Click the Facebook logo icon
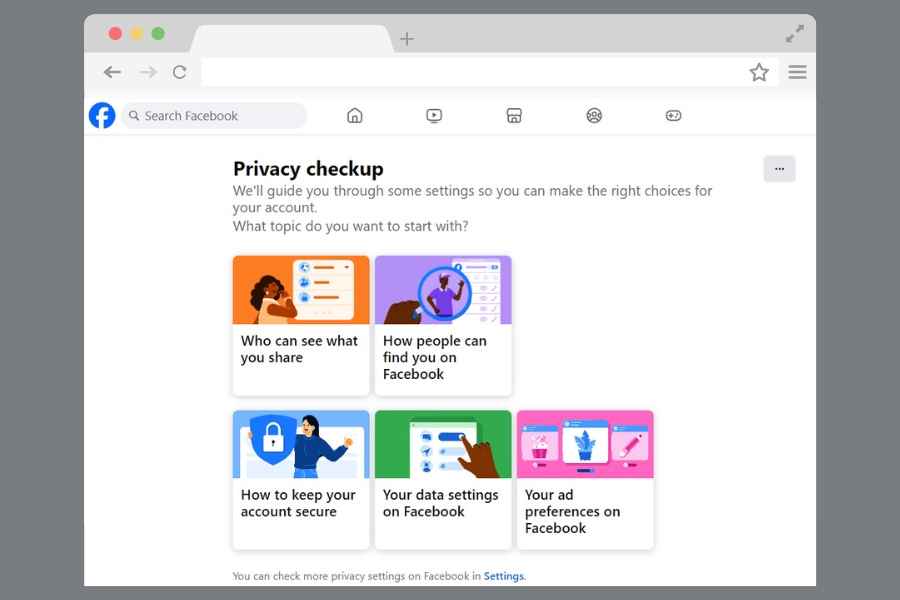 [101, 115]
